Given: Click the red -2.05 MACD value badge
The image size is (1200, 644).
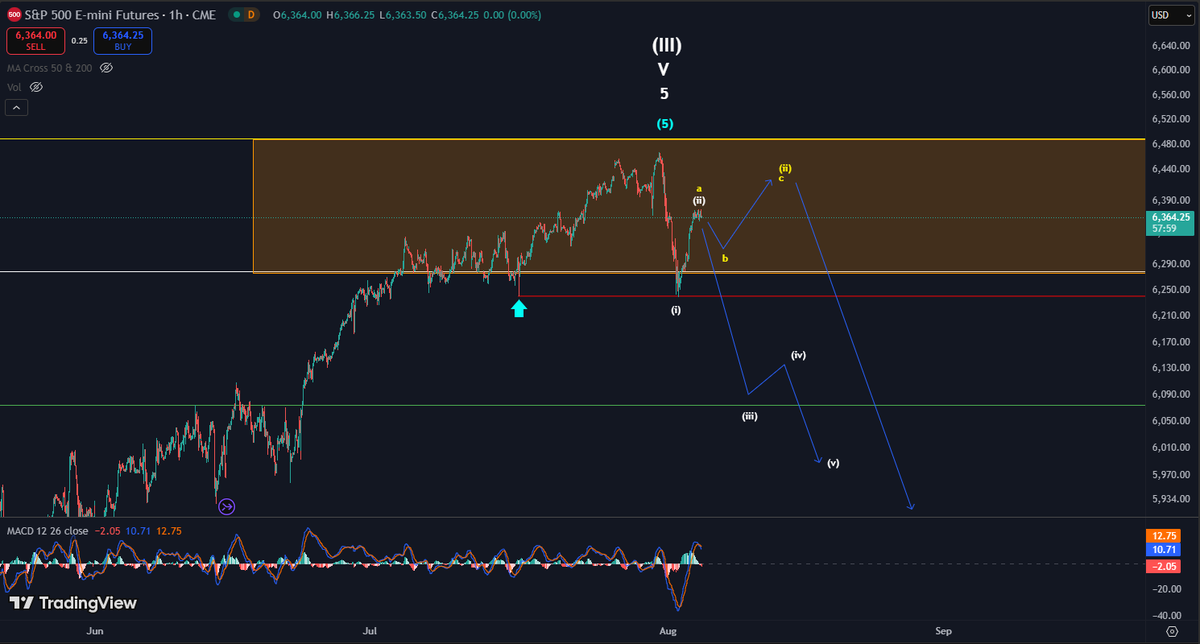Looking at the screenshot, I should [x=1161, y=566].
